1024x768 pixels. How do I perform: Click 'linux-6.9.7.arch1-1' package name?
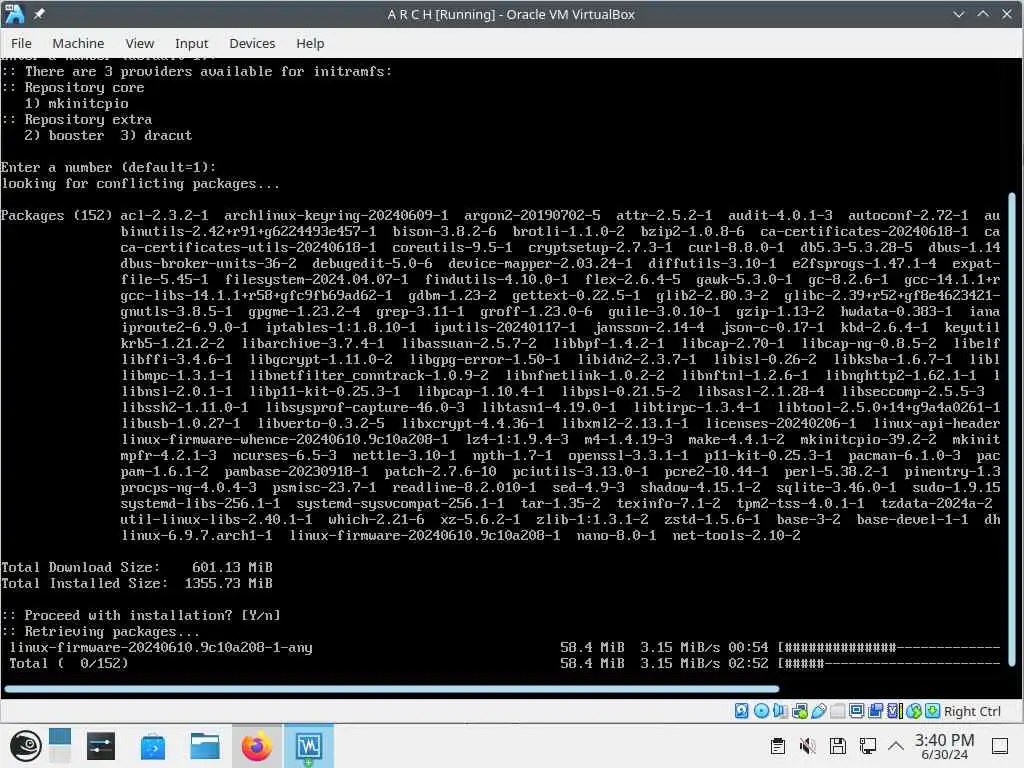point(197,536)
